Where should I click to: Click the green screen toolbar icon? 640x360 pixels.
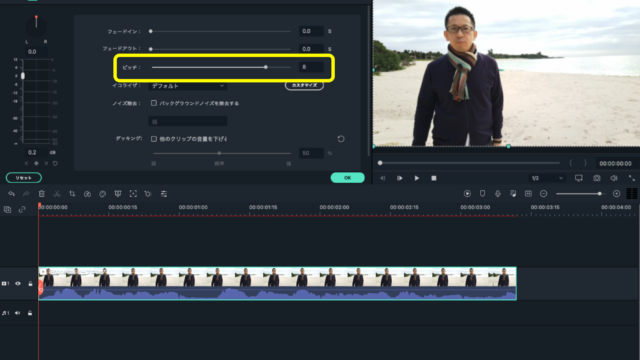(118, 194)
